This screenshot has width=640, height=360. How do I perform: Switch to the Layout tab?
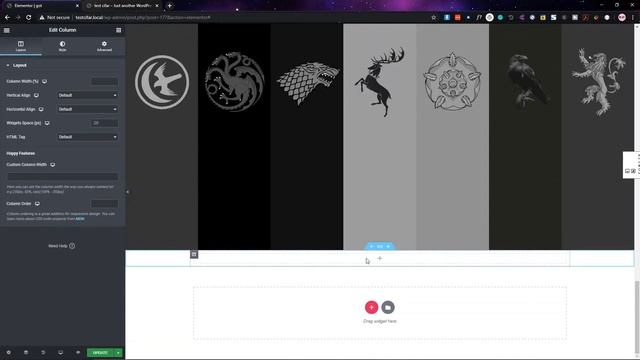tap(21, 46)
